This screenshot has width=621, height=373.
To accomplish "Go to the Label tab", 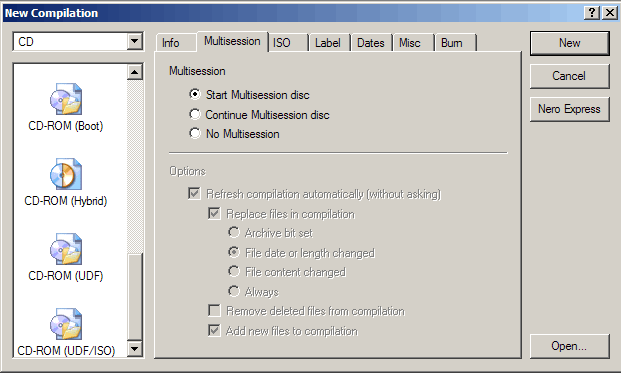I will click(328, 43).
